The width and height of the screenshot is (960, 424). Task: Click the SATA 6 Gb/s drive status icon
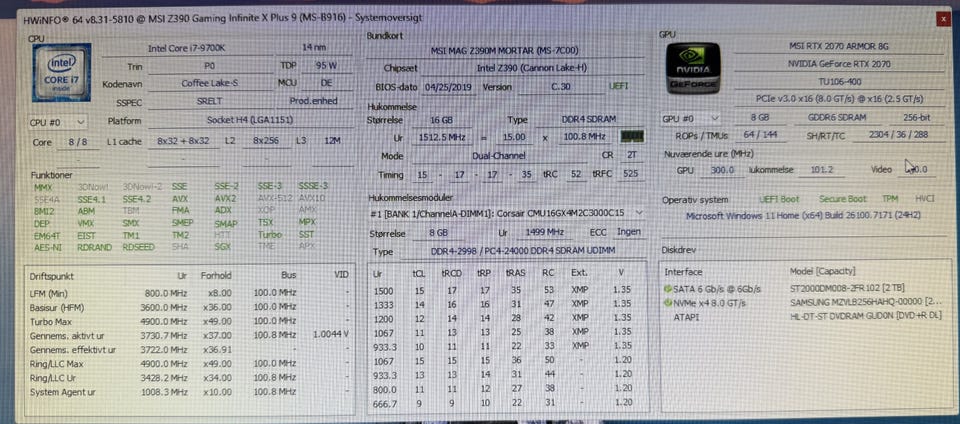pyautogui.click(x=667, y=289)
